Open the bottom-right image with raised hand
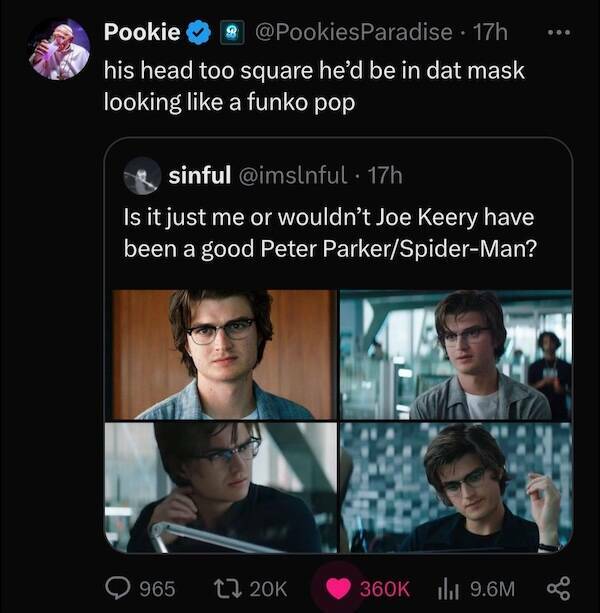600x613 pixels. click(x=456, y=487)
